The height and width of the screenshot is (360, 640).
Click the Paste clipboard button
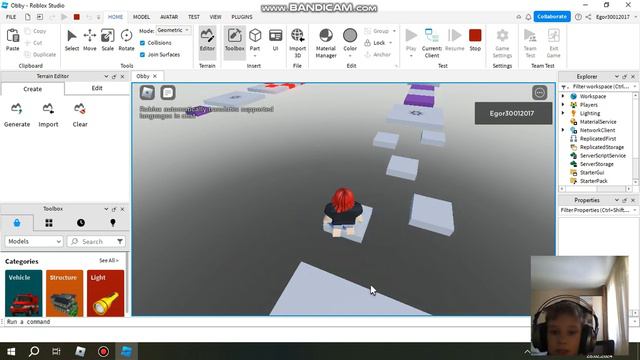[13, 40]
